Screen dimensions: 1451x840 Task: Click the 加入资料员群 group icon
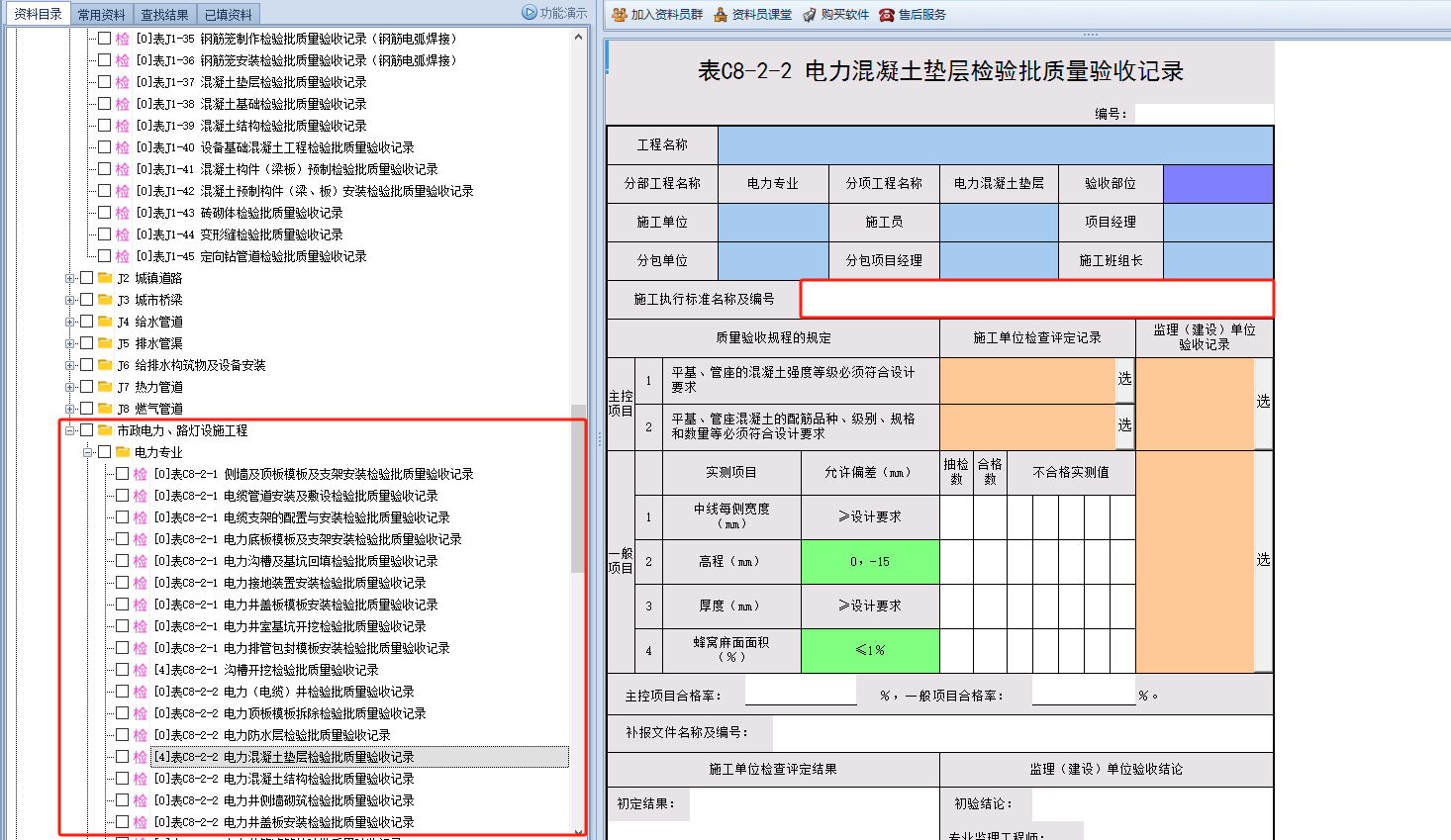(620, 14)
